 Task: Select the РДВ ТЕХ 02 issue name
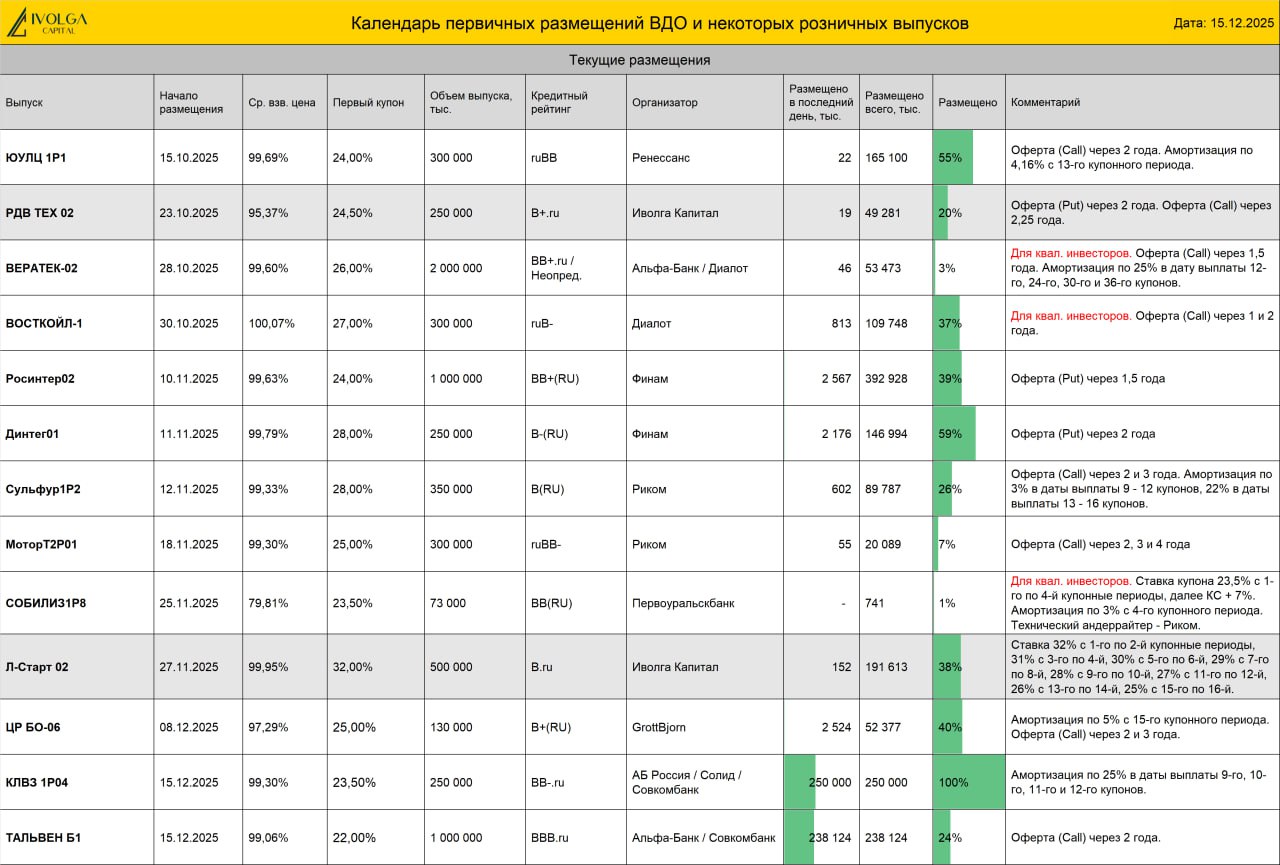(40, 213)
